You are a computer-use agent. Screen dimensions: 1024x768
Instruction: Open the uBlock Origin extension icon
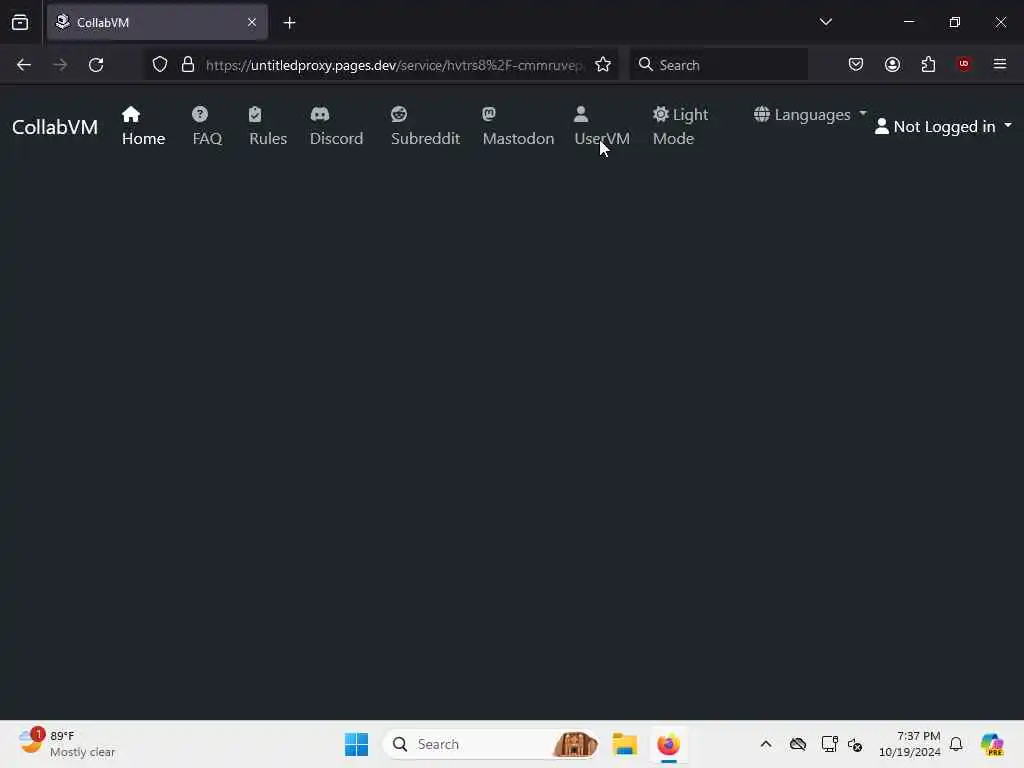click(x=964, y=64)
